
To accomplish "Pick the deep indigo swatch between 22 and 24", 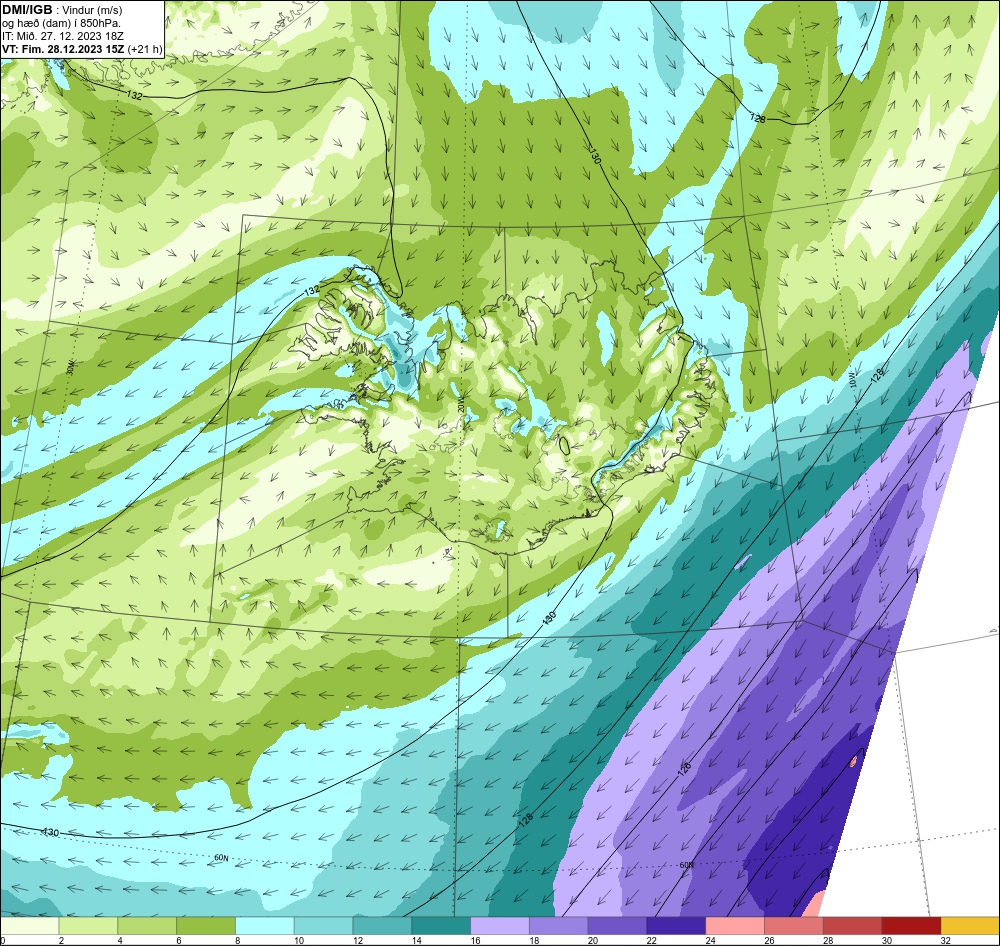I will (x=676, y=926).
